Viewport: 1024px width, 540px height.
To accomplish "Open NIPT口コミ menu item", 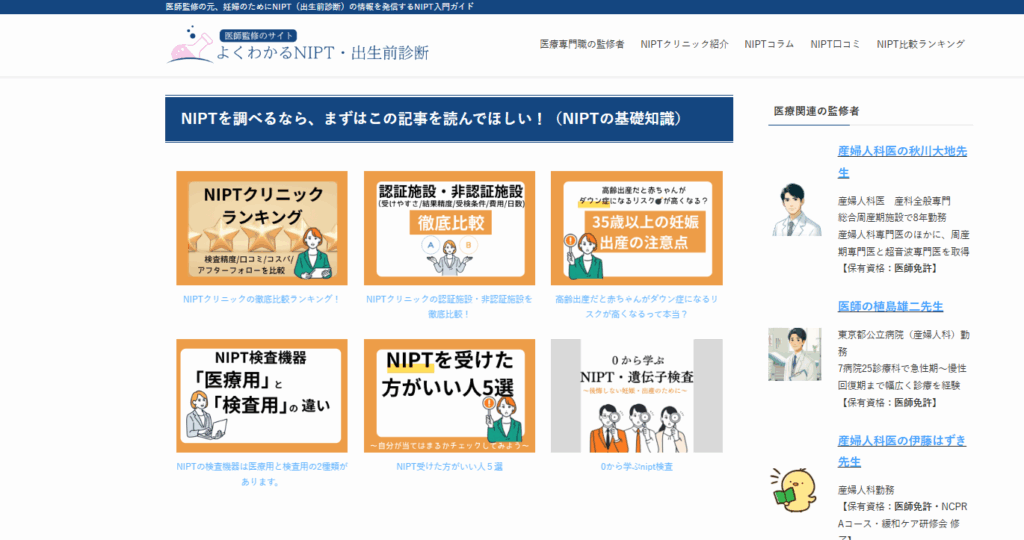I will [835, 44].
